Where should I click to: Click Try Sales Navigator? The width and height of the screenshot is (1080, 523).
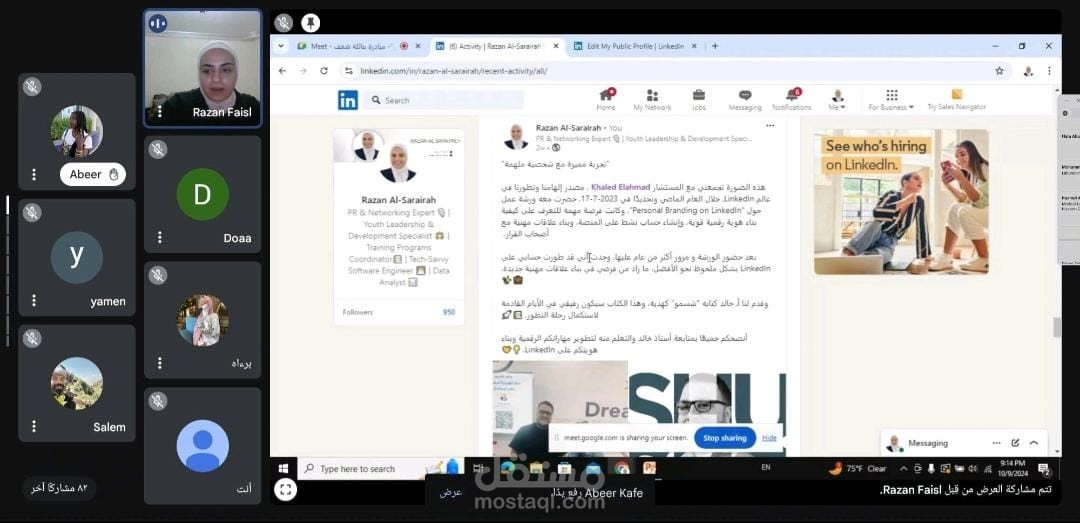pyautogui.click(x=956, y=100)
